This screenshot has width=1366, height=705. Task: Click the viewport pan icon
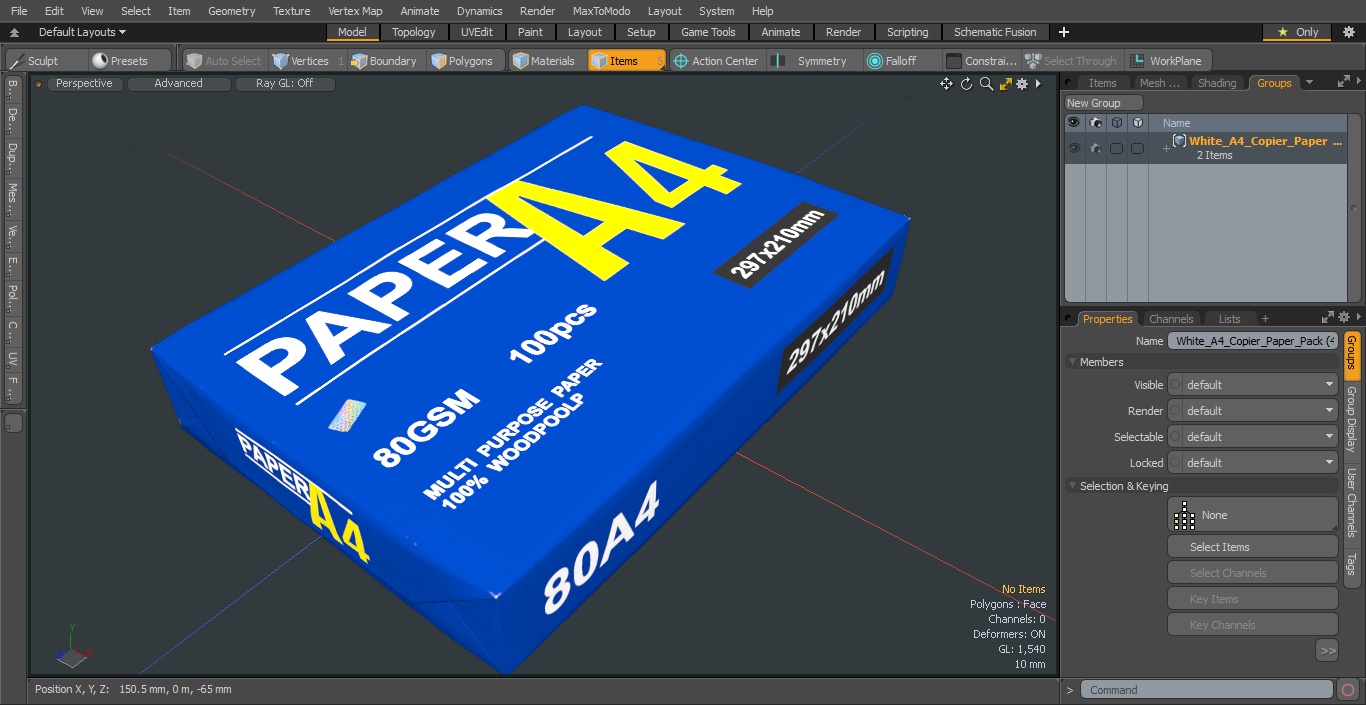(x=946, y=84)
